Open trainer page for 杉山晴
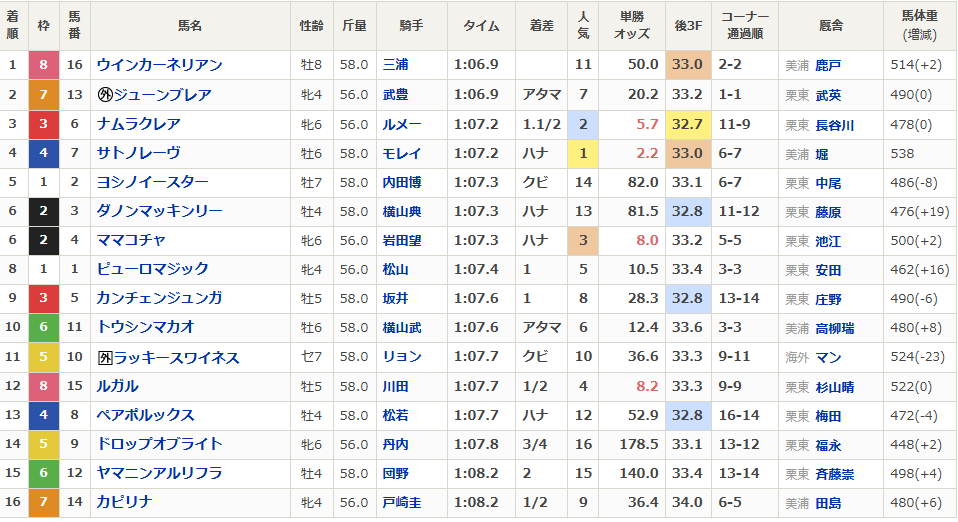 click(835, 387)
